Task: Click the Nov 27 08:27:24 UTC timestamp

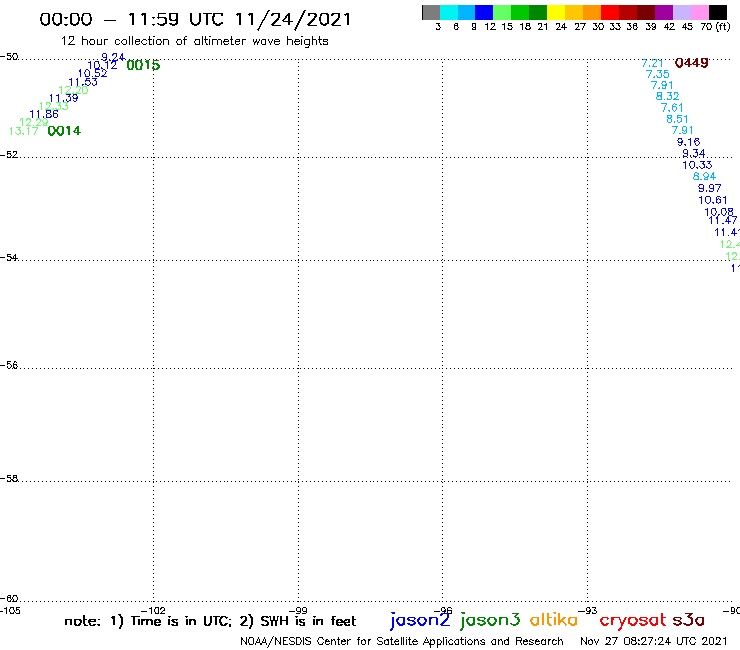Action: coord(654,641)
